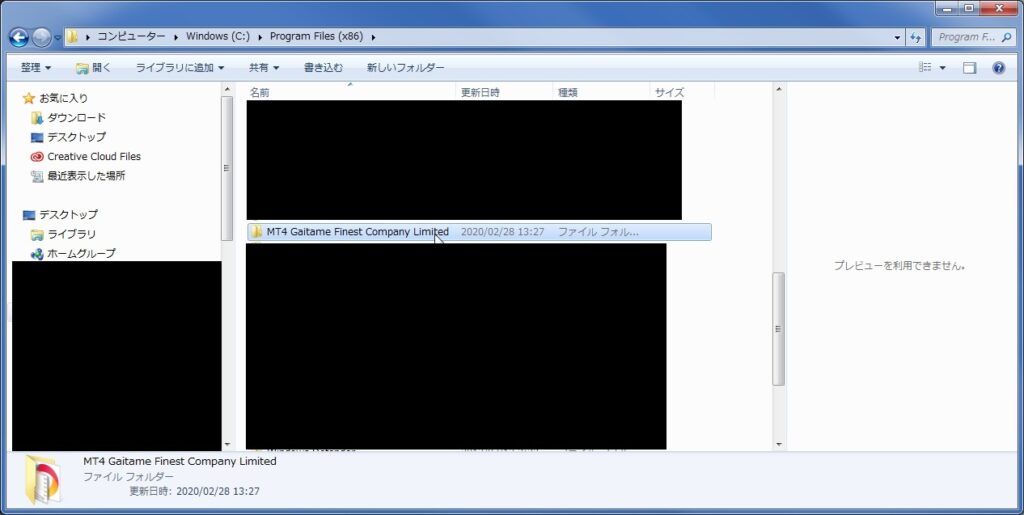Click file list scroll up arrow

[x=778, y=89]
